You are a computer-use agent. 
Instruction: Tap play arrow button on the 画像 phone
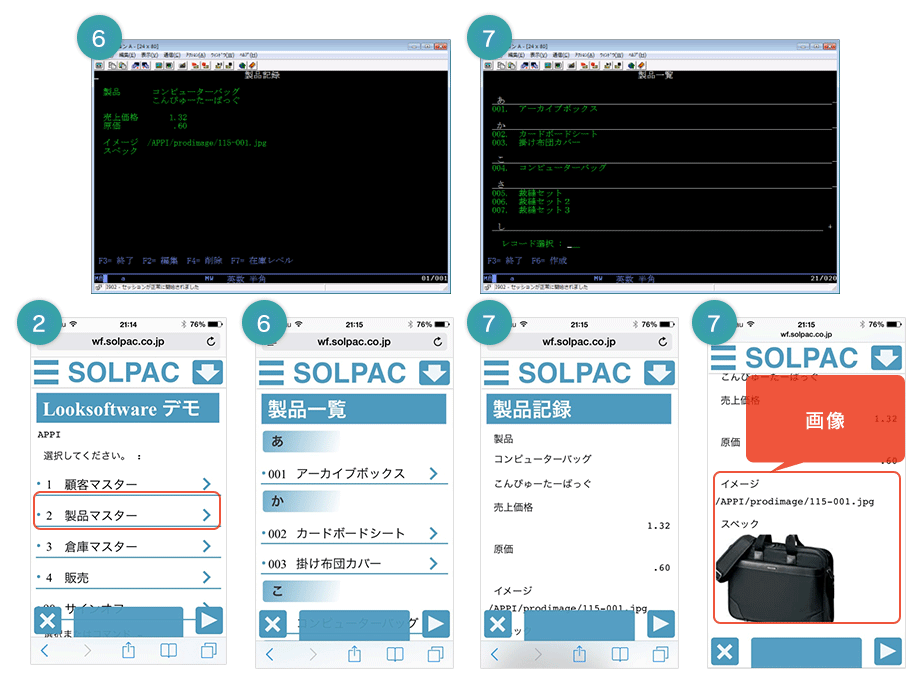point(887,652)
